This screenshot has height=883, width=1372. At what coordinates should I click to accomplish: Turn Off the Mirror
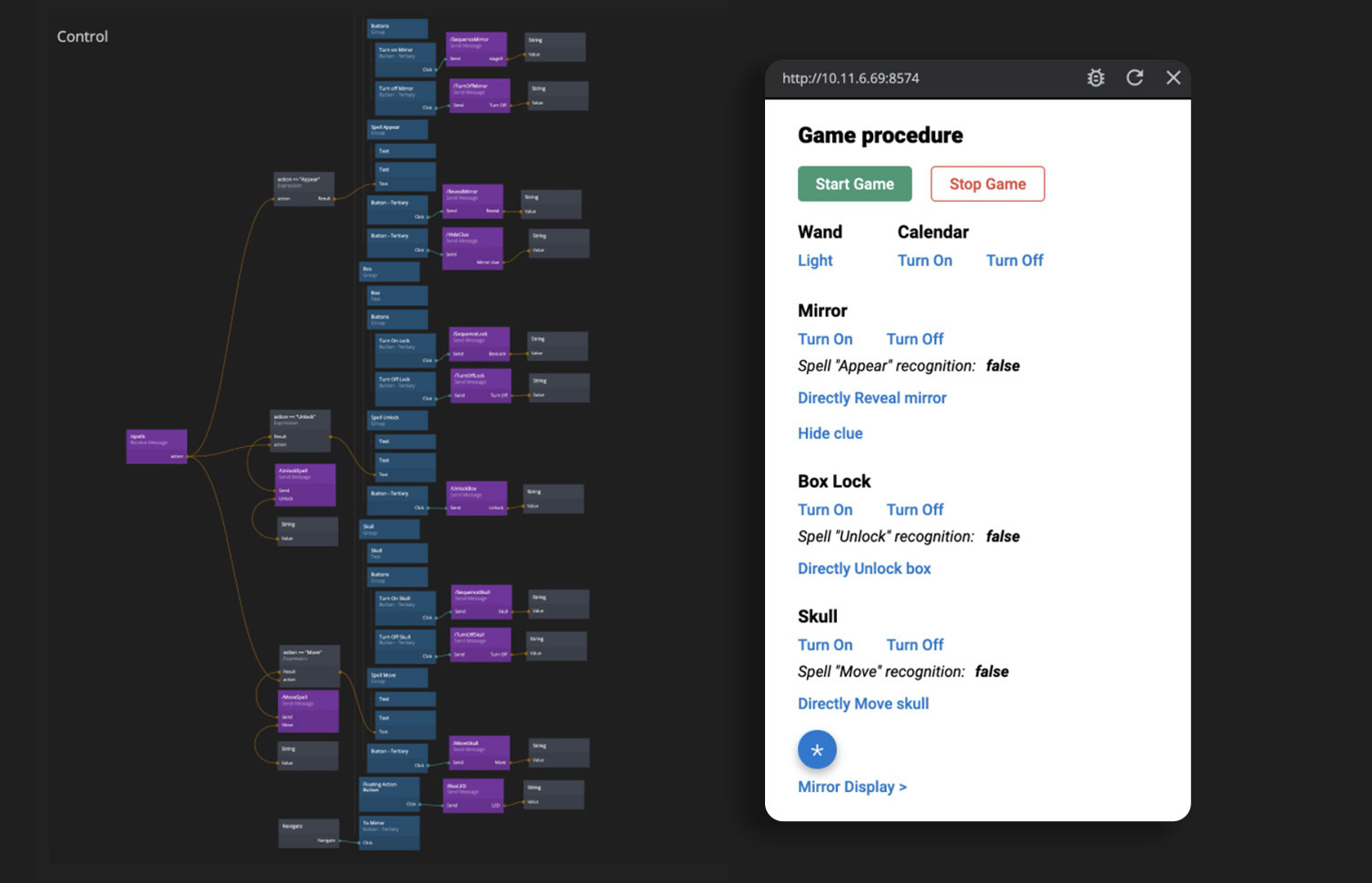pyautogui.click(x=914, y=339)
